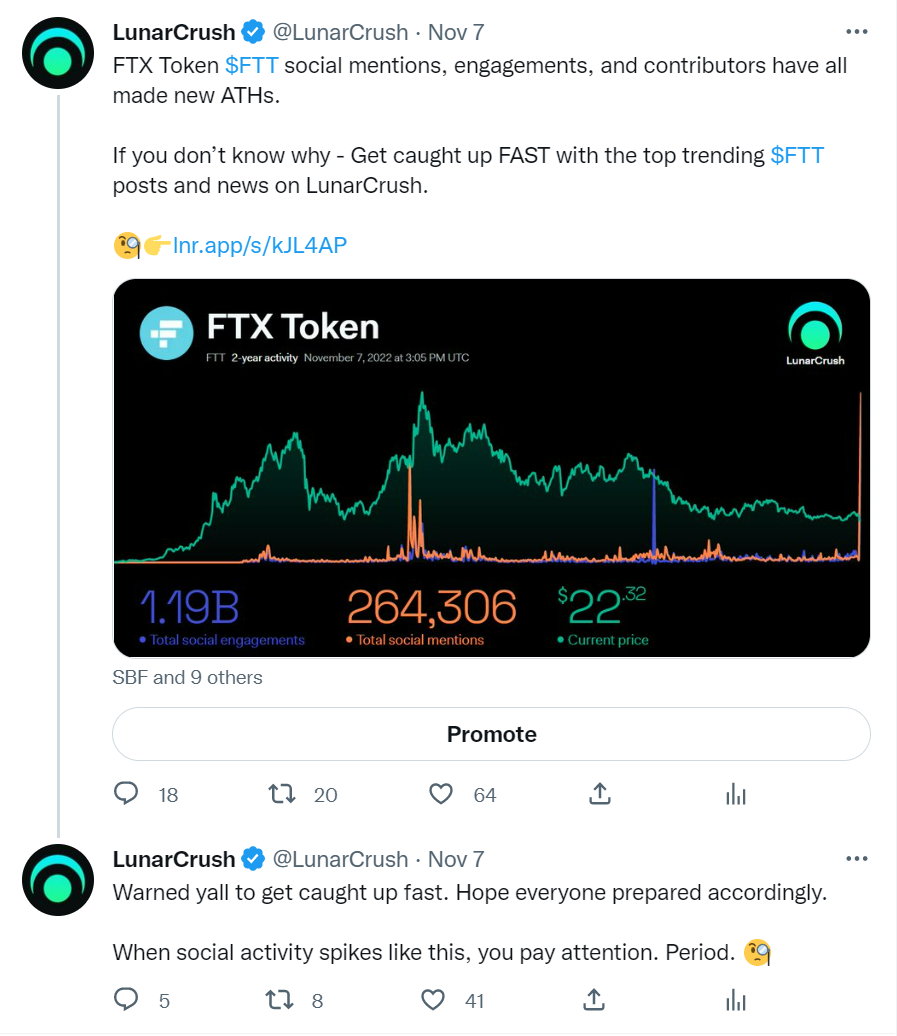Open the lnr.app/s/kJL4AP link

260,245
